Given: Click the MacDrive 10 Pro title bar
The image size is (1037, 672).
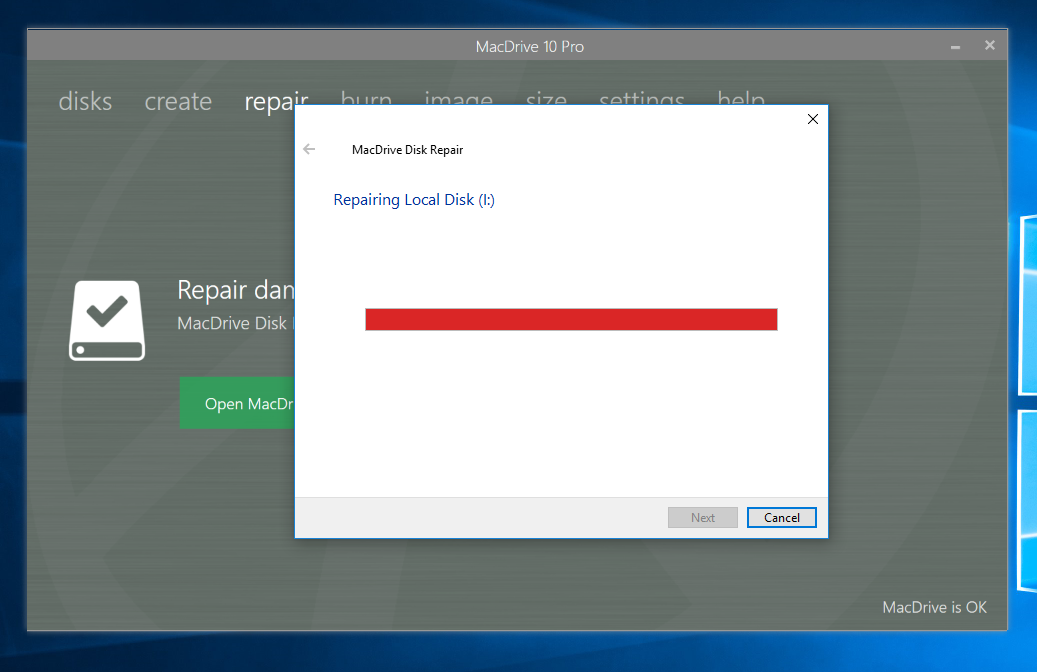Looking at the screenshot, I should click(x=529, y=46).
